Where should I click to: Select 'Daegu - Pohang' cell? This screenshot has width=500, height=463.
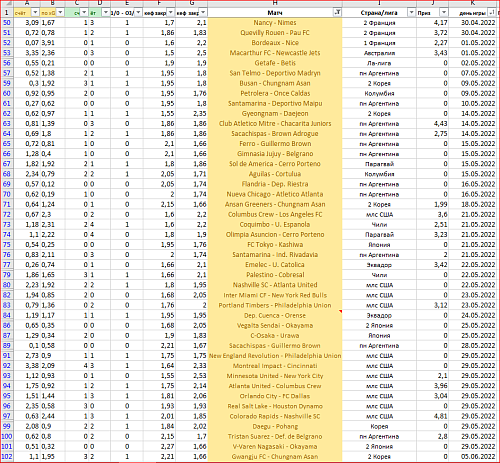pos(275,426)
